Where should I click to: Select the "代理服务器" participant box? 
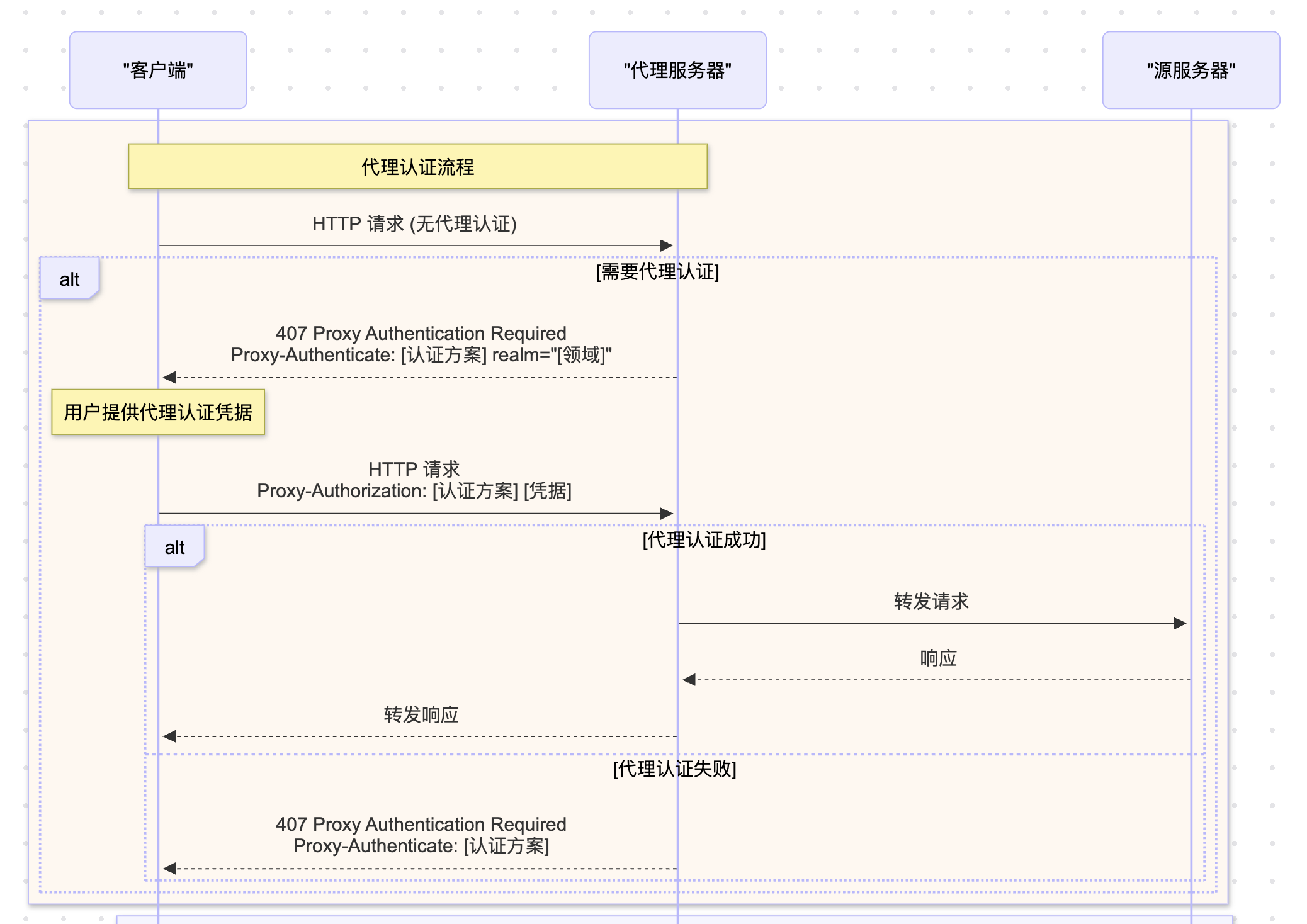pyautogui.click(x=677, y=70)
